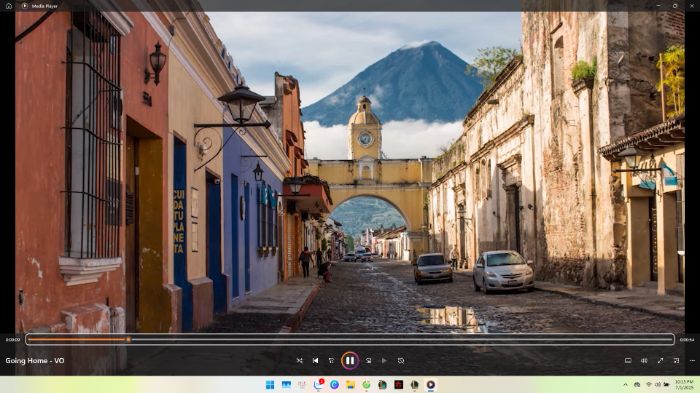The image size is (700, 393).
Task: Open the Windows Start menu
Action: (x=270, y=385)
